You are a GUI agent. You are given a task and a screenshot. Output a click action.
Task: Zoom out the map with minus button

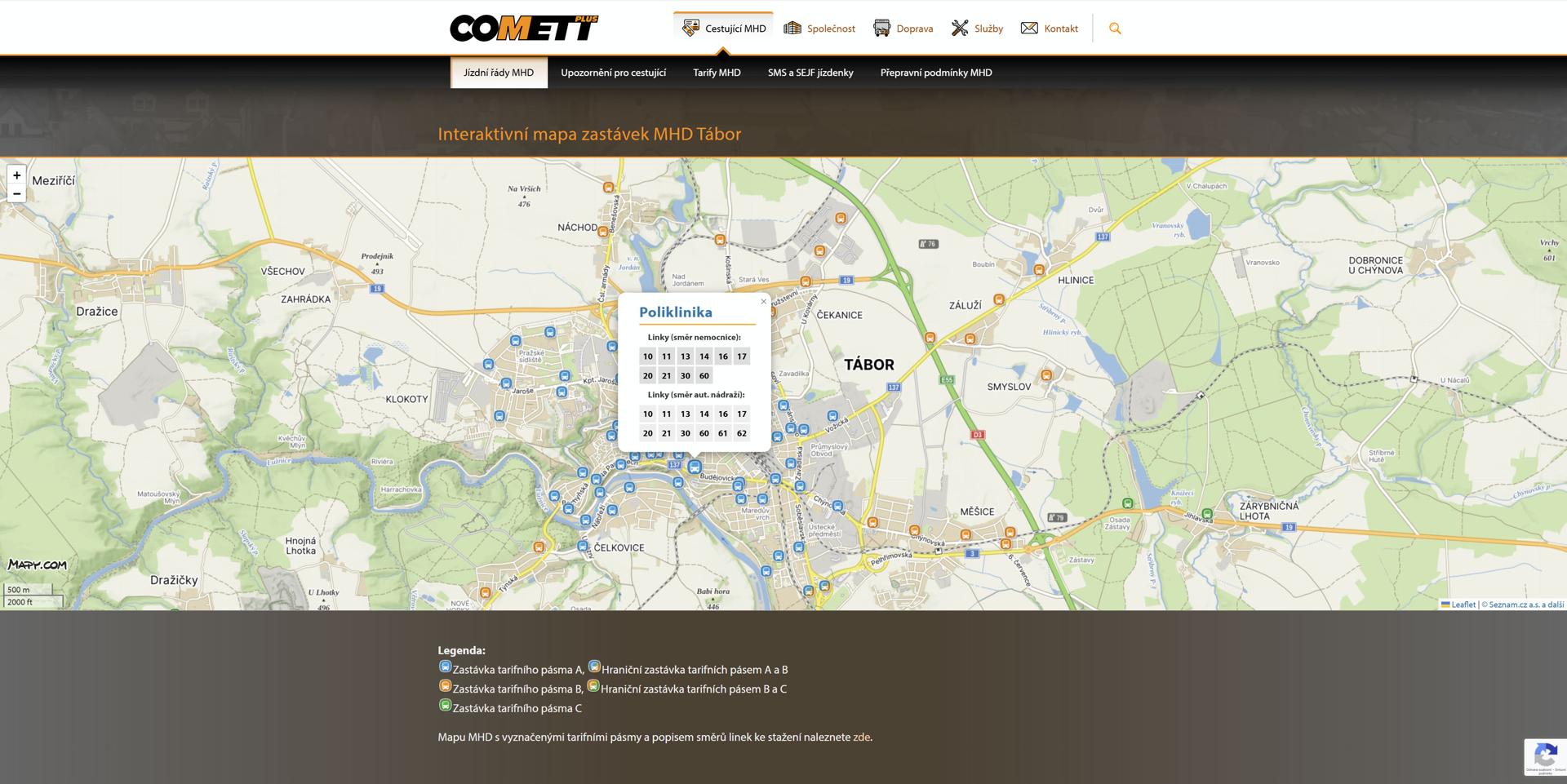point(16,194)
